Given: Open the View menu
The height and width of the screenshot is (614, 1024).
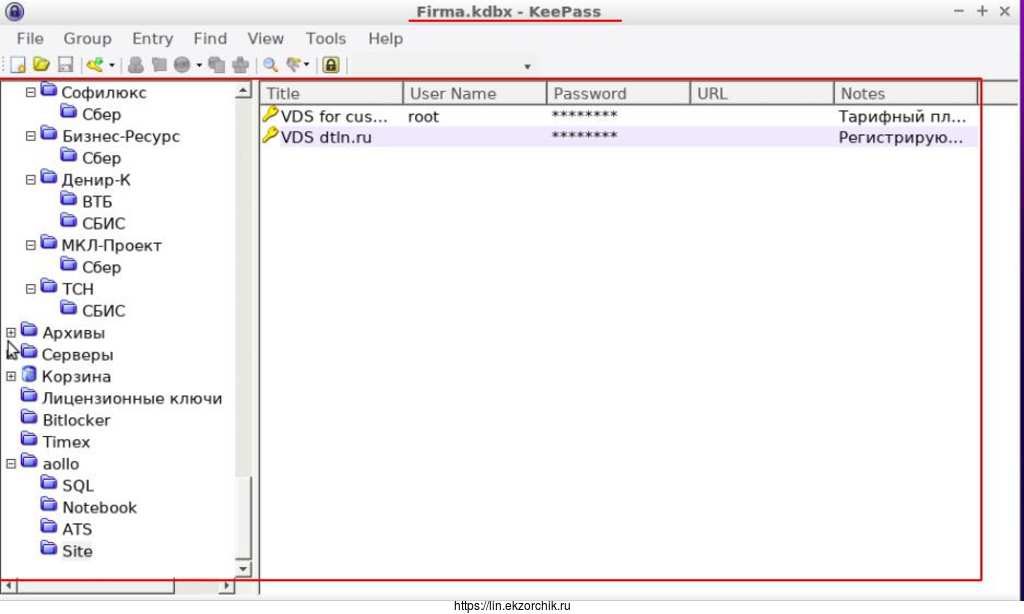Looking at the screenshot, I should [265, 39].
